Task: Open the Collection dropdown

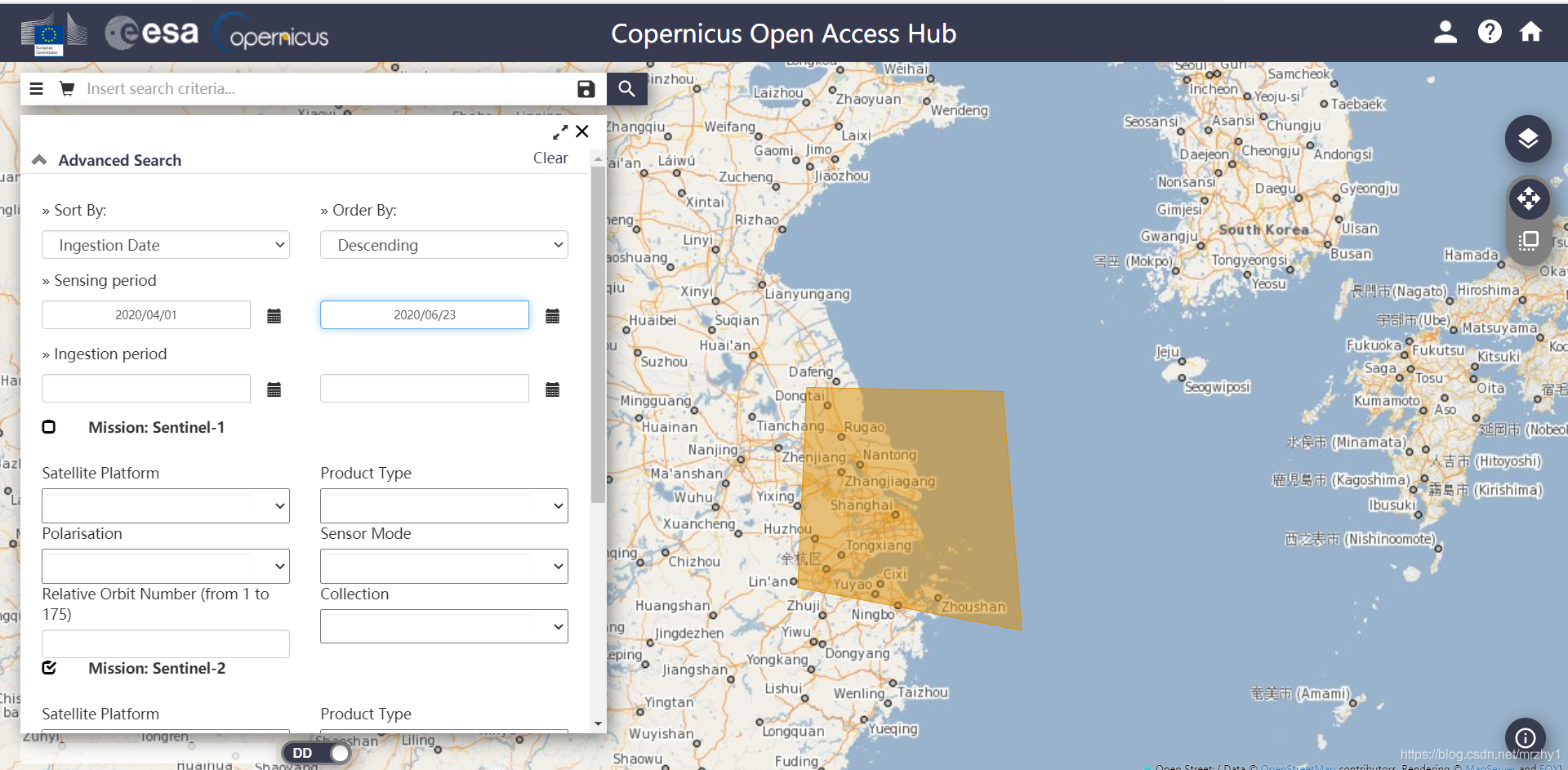Action: point(444,627)
